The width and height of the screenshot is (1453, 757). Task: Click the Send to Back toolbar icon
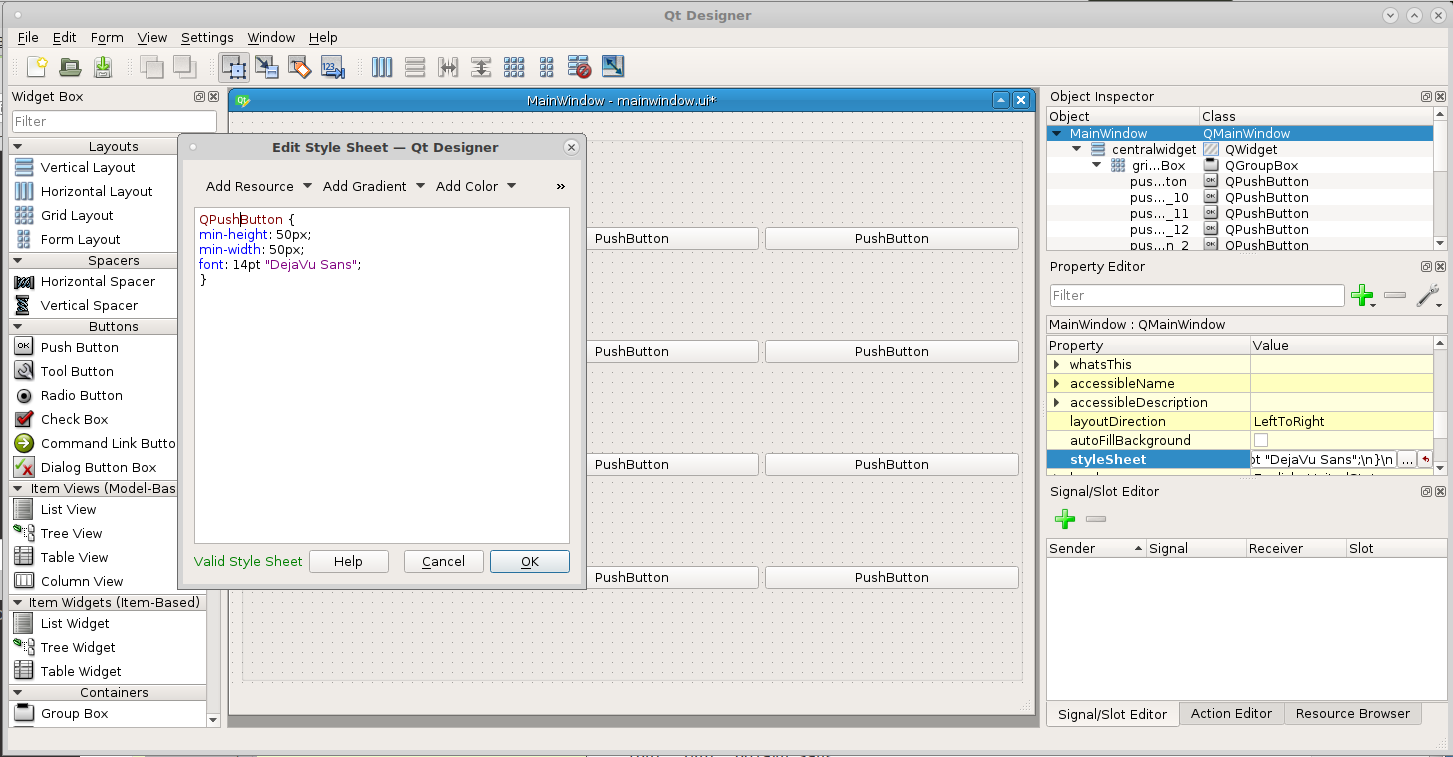click(152, 67)
